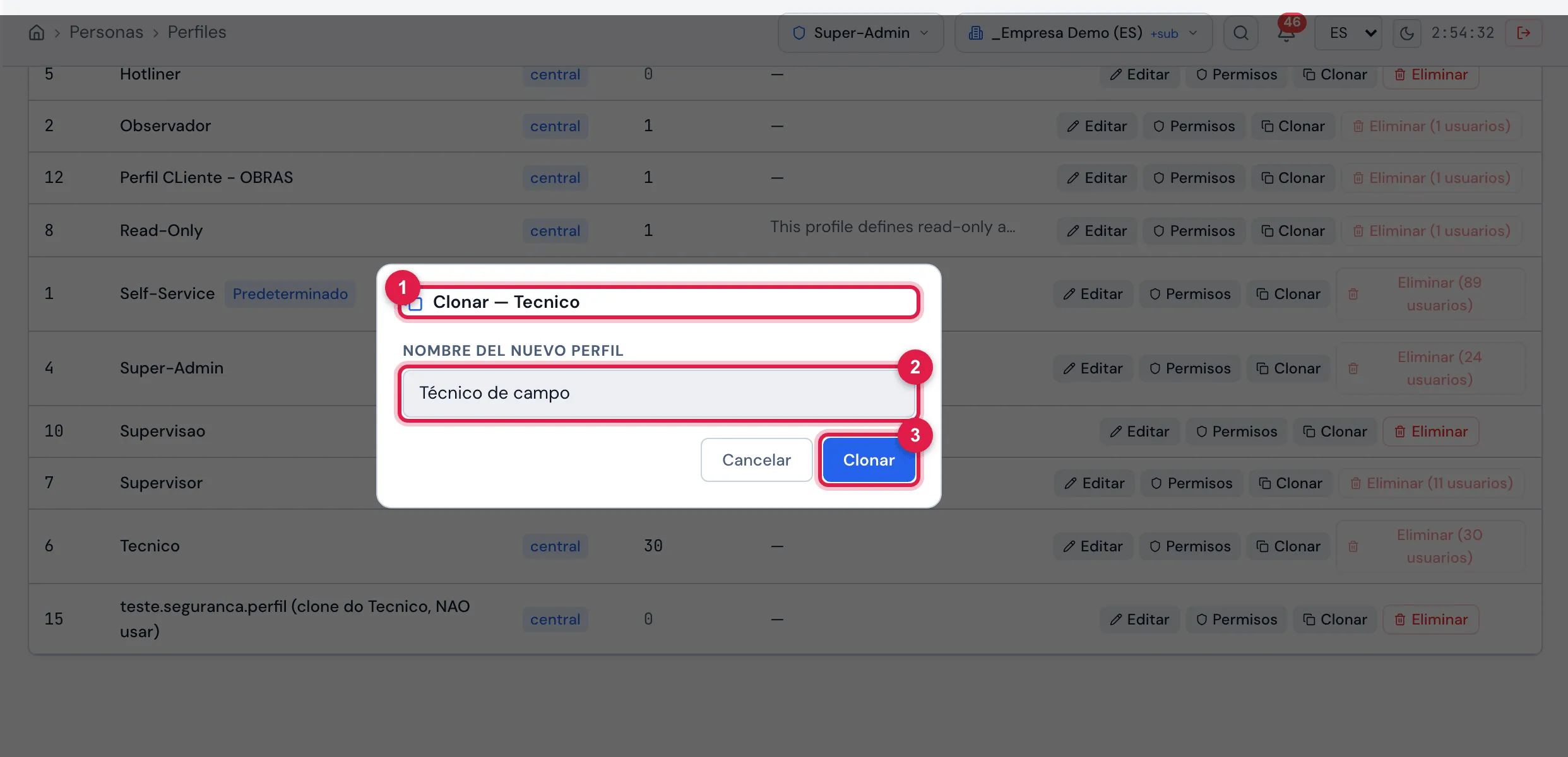Click trash icon for Super-Admin row
The width and height of the screenshot is (1568, 757).
[x=1353, y=368]
